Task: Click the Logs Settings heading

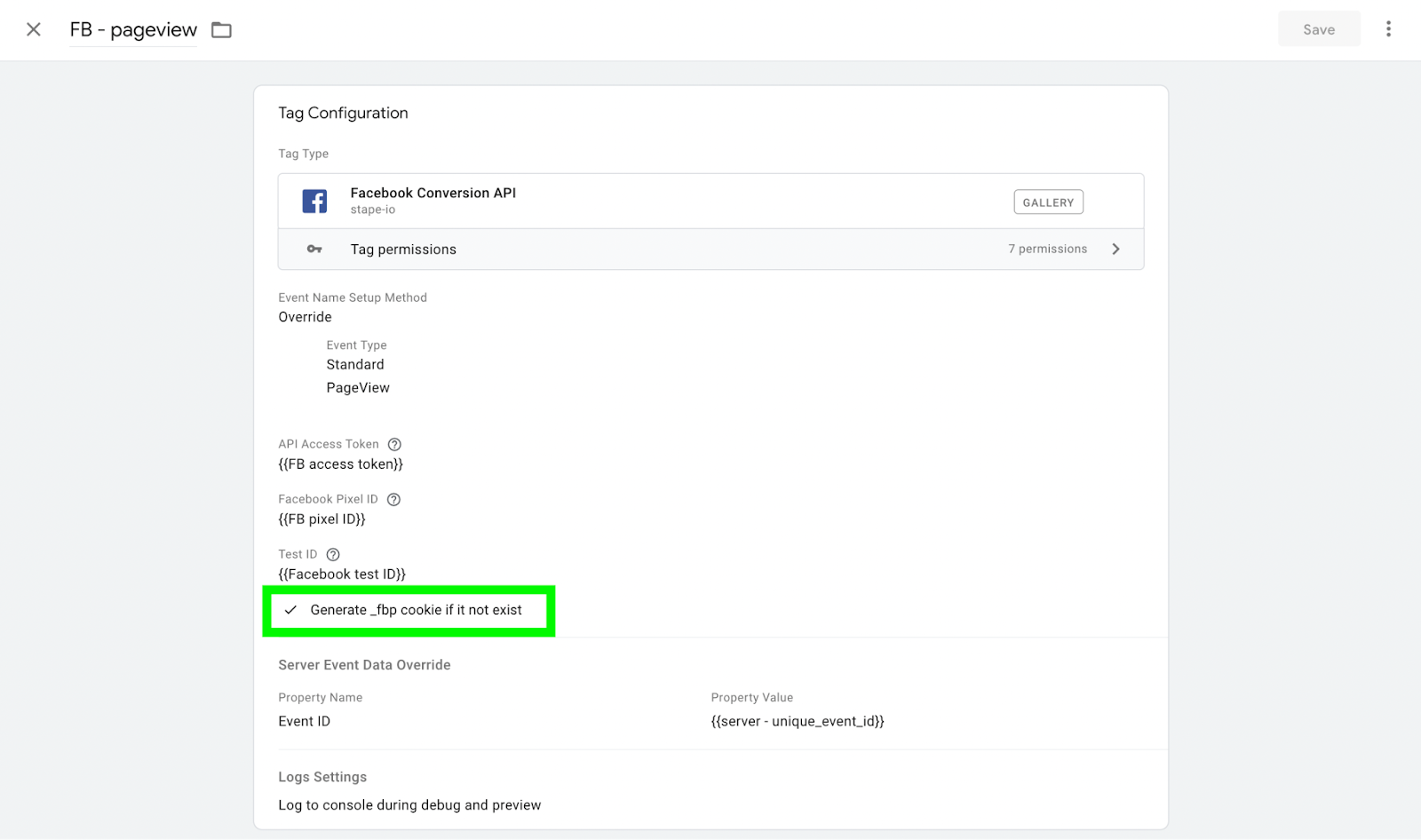Action: (322, 777)
